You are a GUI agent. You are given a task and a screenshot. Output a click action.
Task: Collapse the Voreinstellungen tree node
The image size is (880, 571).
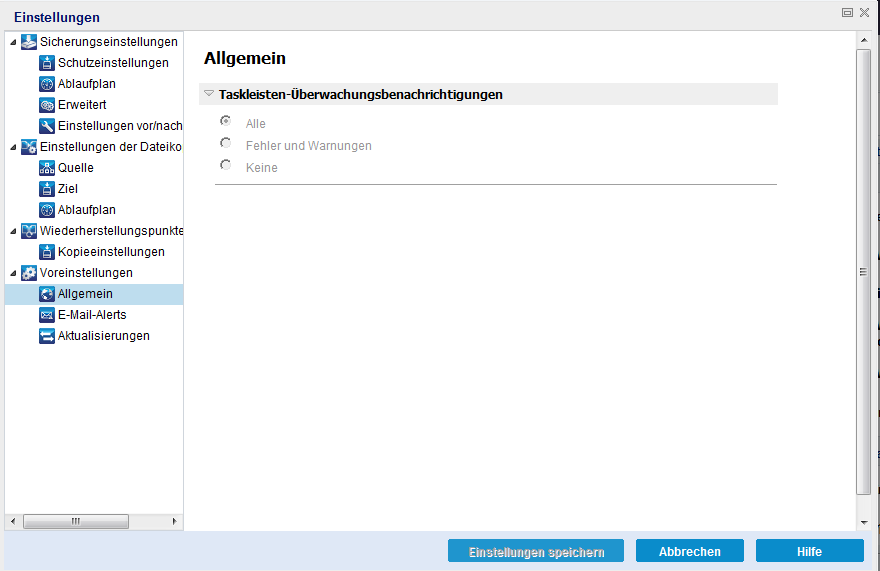pyautogui.click(x=13, y=273)
